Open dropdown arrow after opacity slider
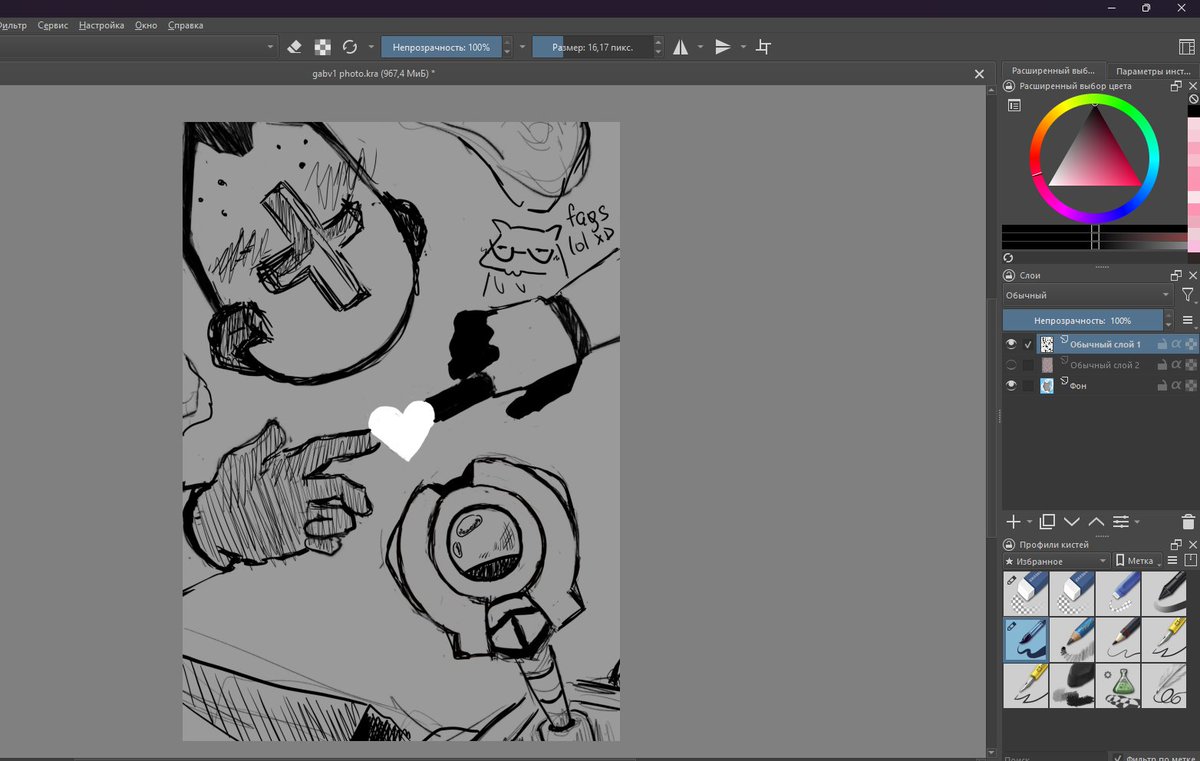Image resolution: width=1200 pixels, height=761 pixels. click(x=522, y=47)
